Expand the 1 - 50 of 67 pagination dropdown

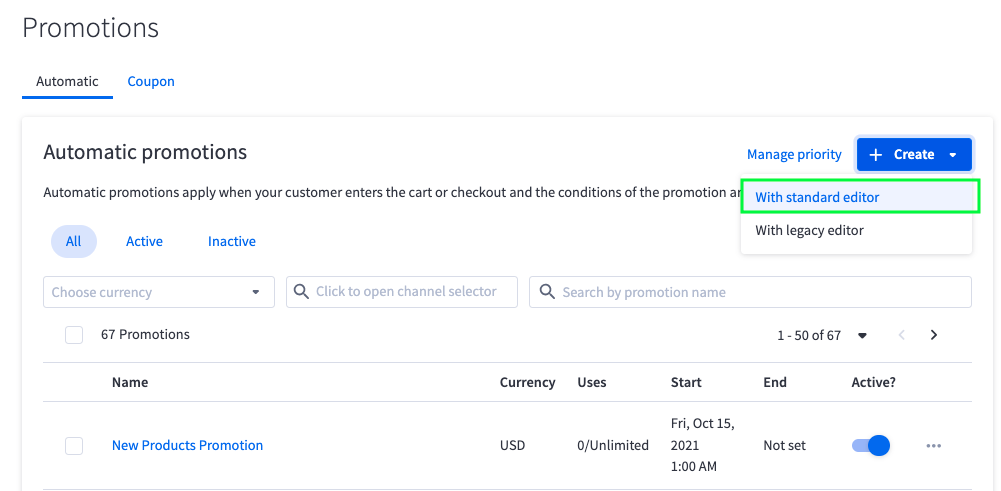[x=862, y=335]
